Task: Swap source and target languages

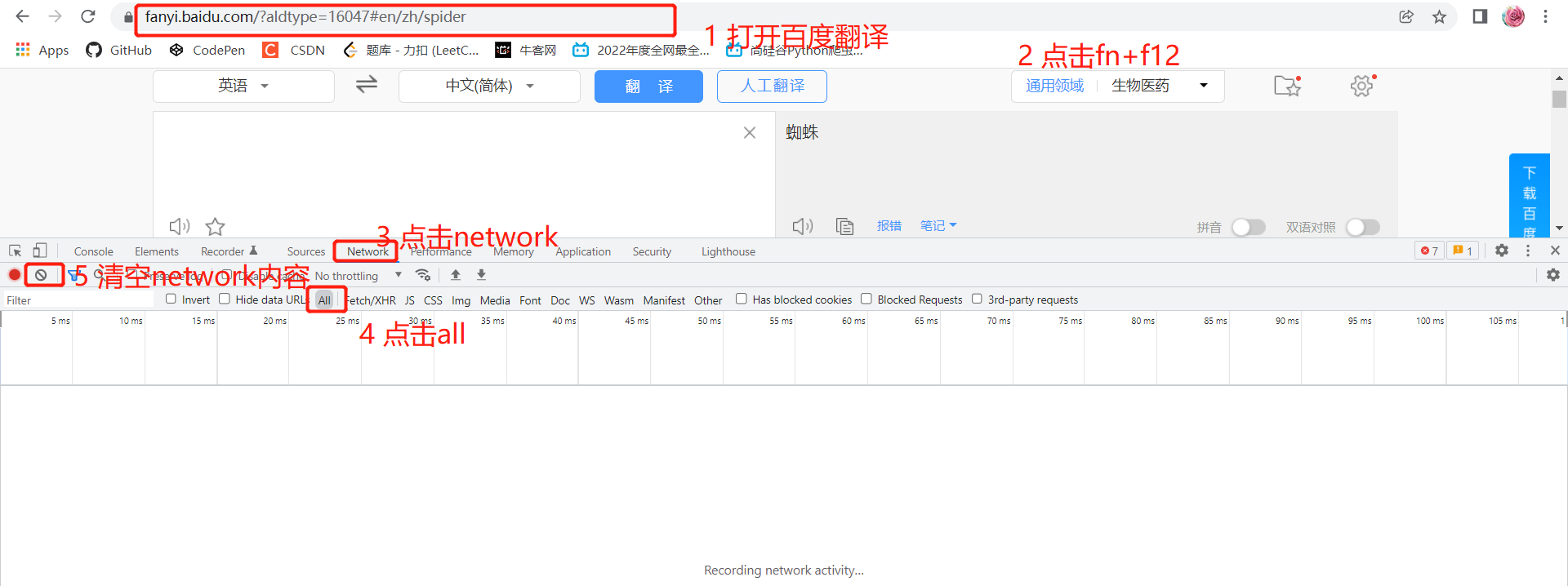Action: 367,84
